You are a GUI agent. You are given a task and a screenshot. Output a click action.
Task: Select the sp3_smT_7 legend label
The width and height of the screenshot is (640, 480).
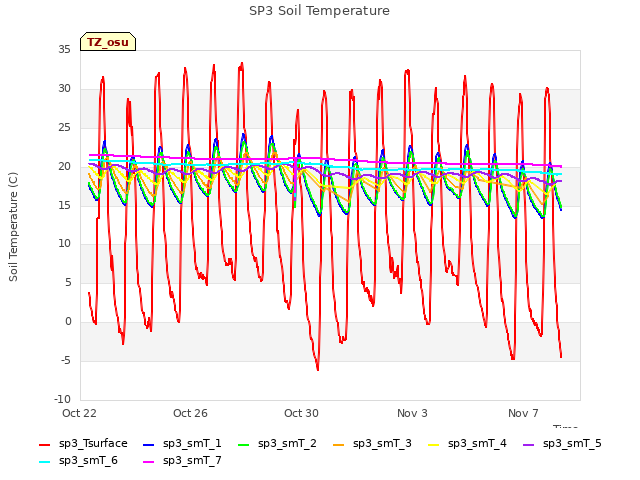coord(192,461)
